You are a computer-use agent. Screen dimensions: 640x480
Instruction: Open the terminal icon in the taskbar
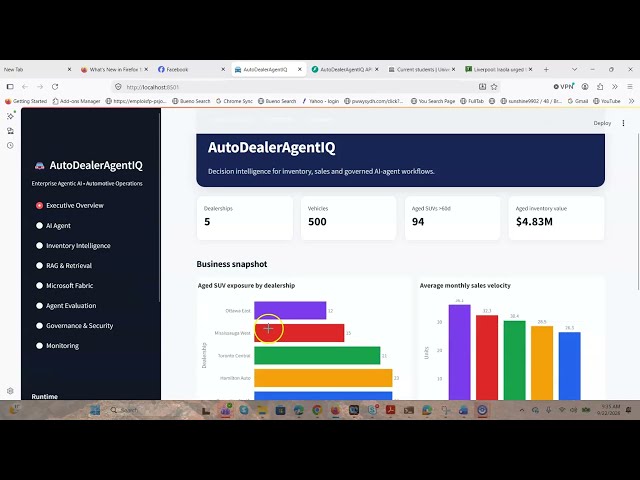[409, 410]
